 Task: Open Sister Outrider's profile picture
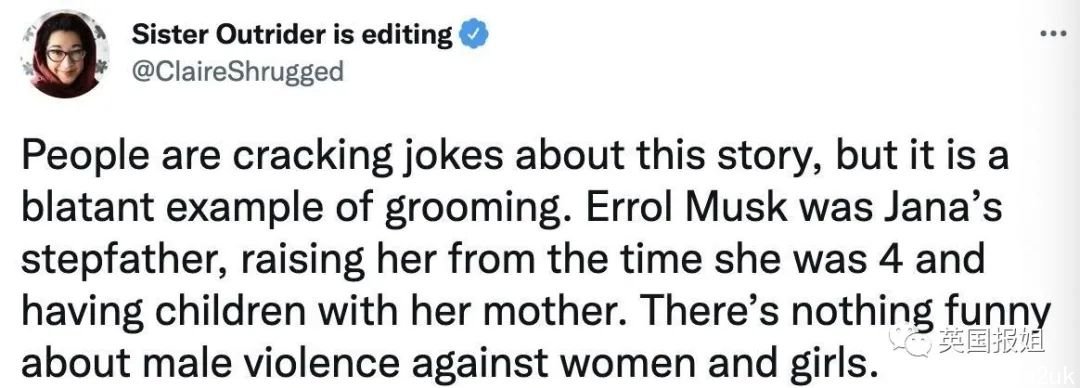65,55
